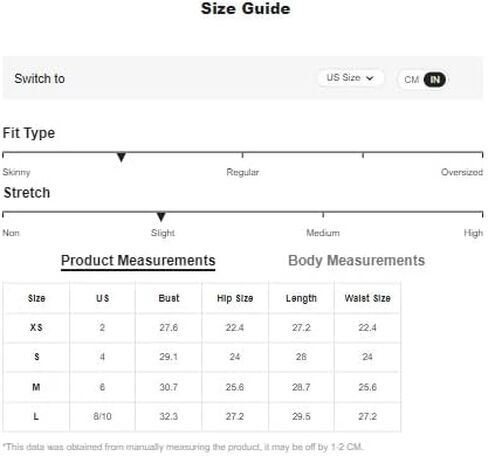
Task: Switch units to CM
Action: (x=411, y=80)
